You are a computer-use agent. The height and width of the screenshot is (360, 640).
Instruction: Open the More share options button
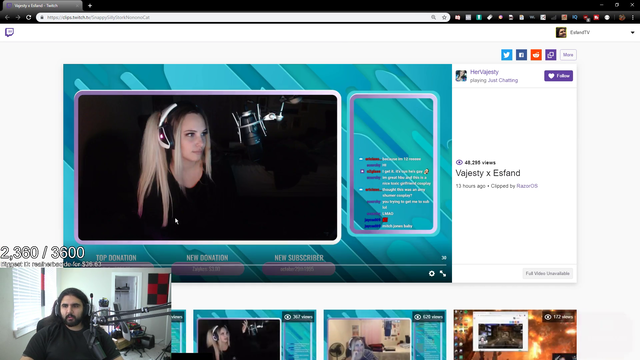[x=568, y=55]
